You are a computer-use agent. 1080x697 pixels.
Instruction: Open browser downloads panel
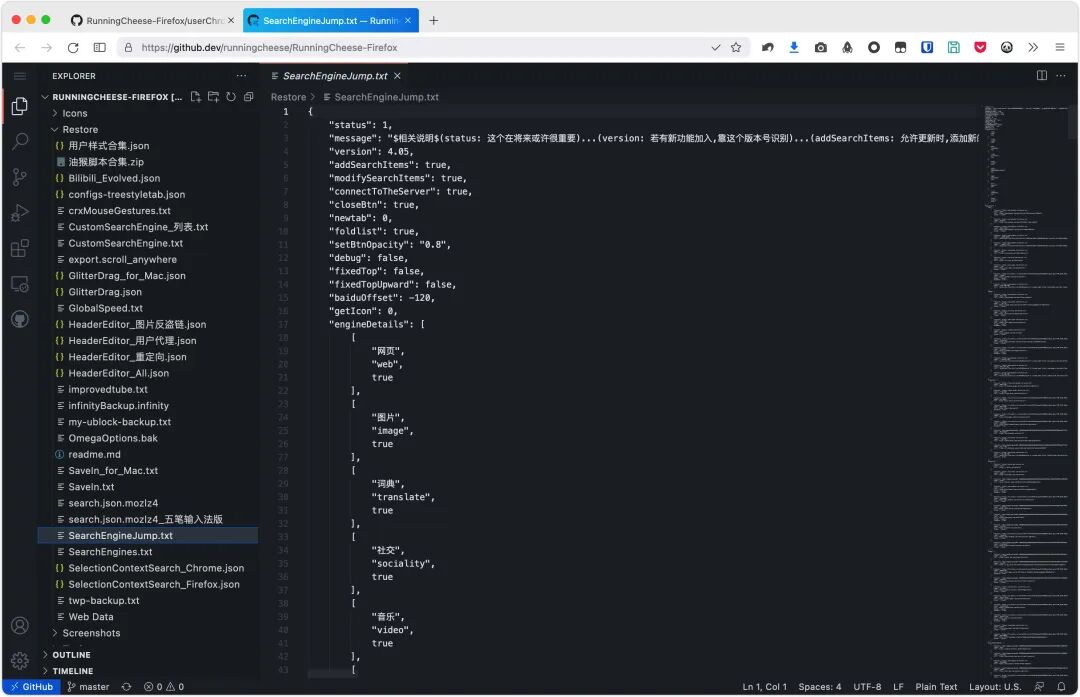(794, 48)
